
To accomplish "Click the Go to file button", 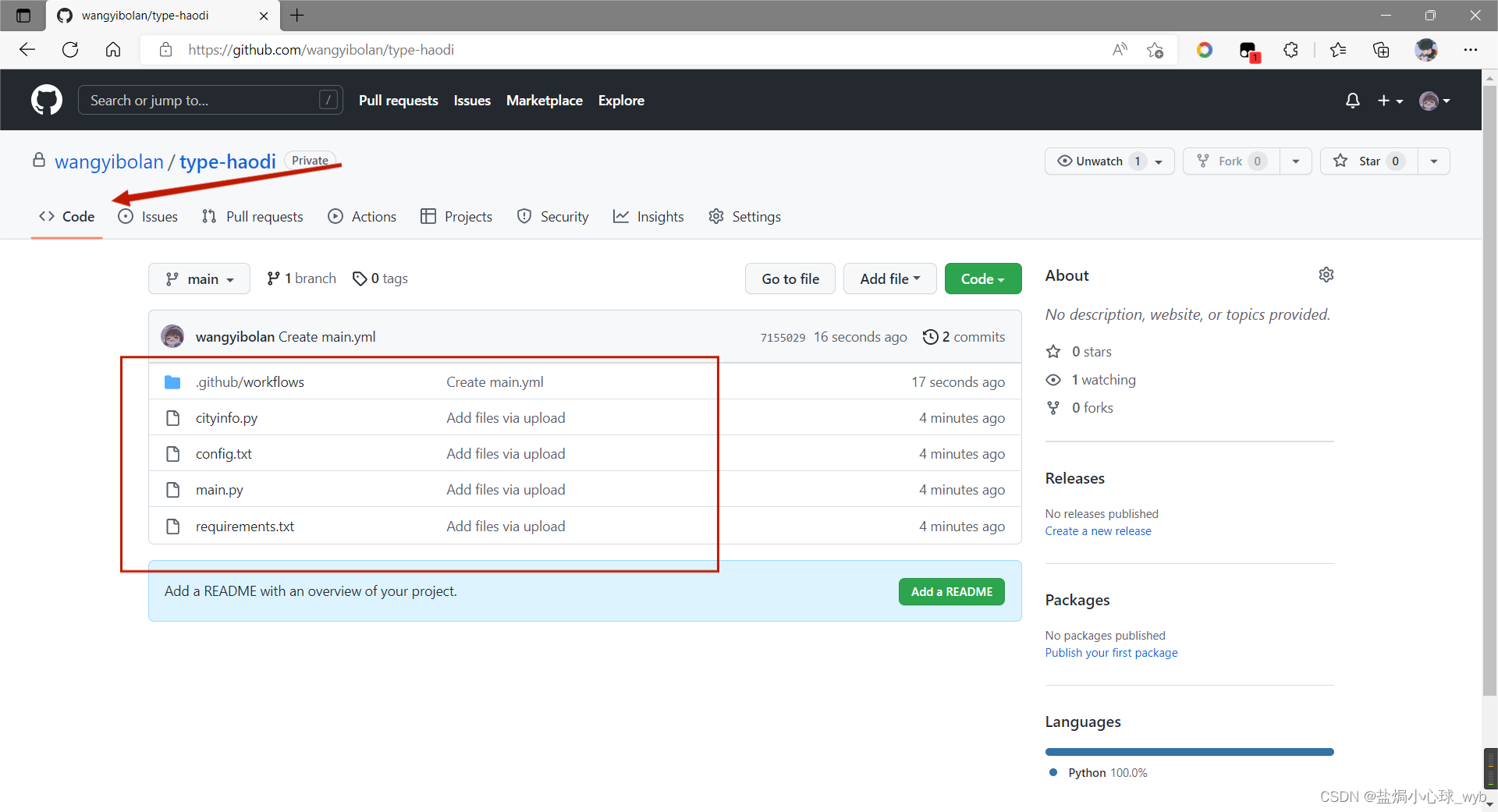I will click(x=790, y=278).
